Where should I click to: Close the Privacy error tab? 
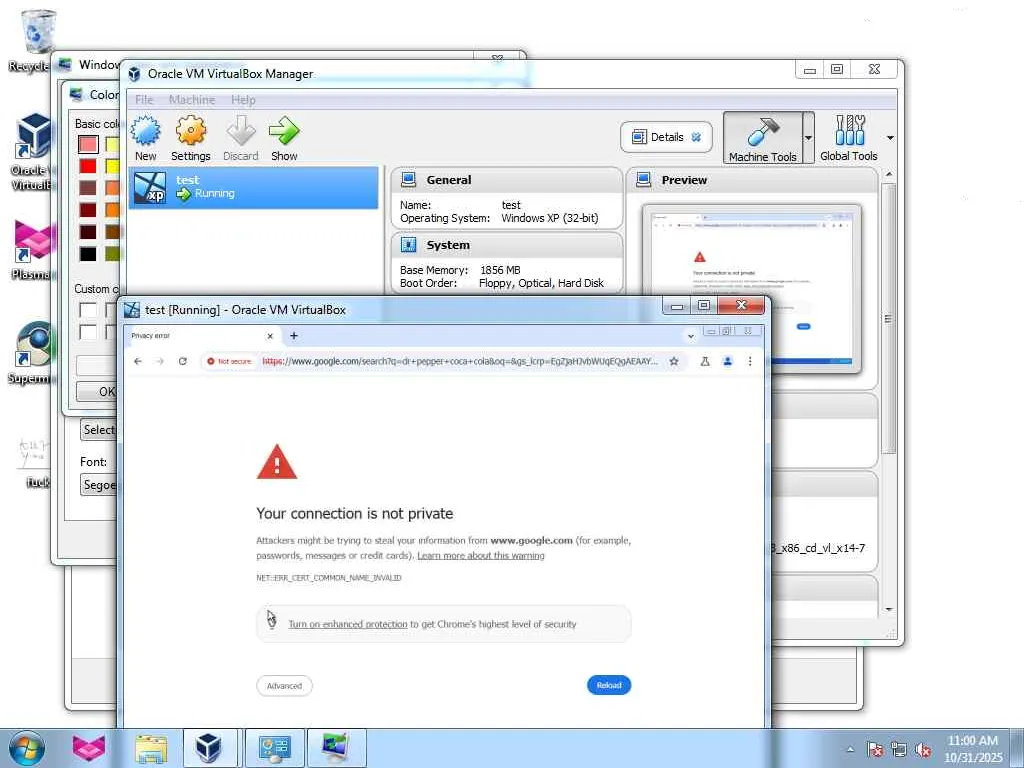[x=270, y=336]
